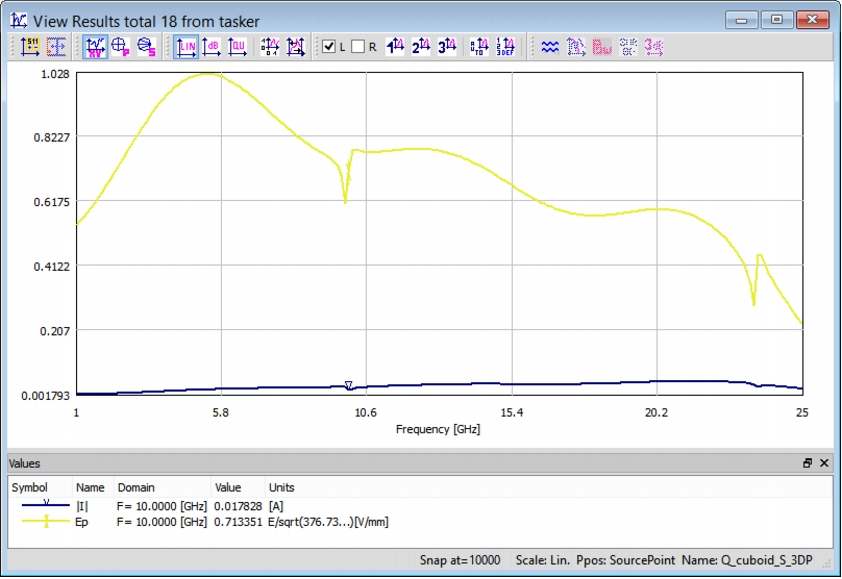
Task: Set decibel (dB) scale mode
Action: coord(212,47)
